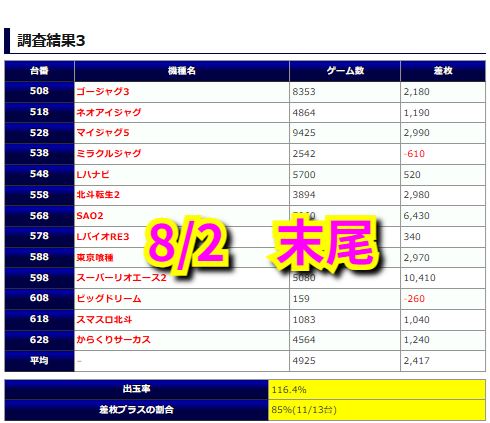Select machine number 568 cell
This screenshot has width=490, height=423.
tap(39, 216)
